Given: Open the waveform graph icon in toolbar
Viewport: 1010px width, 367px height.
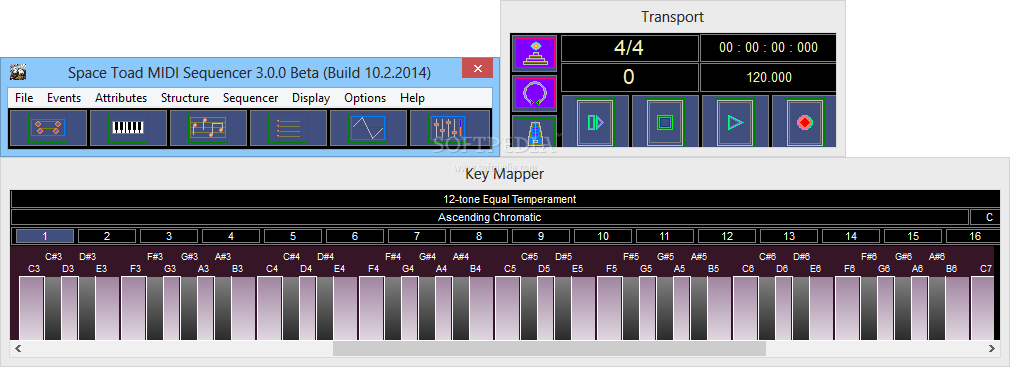Looking at the screenshot, I should point(368,127).
